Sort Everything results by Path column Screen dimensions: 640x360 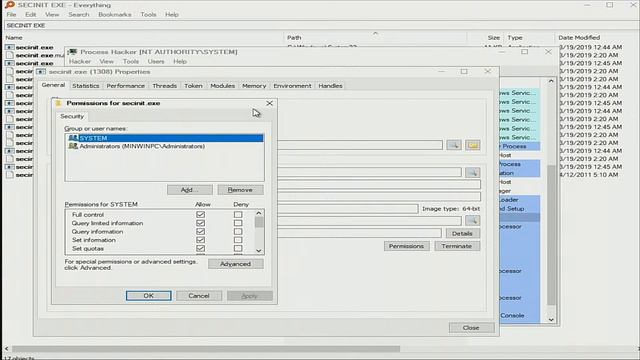pos(375,38)
